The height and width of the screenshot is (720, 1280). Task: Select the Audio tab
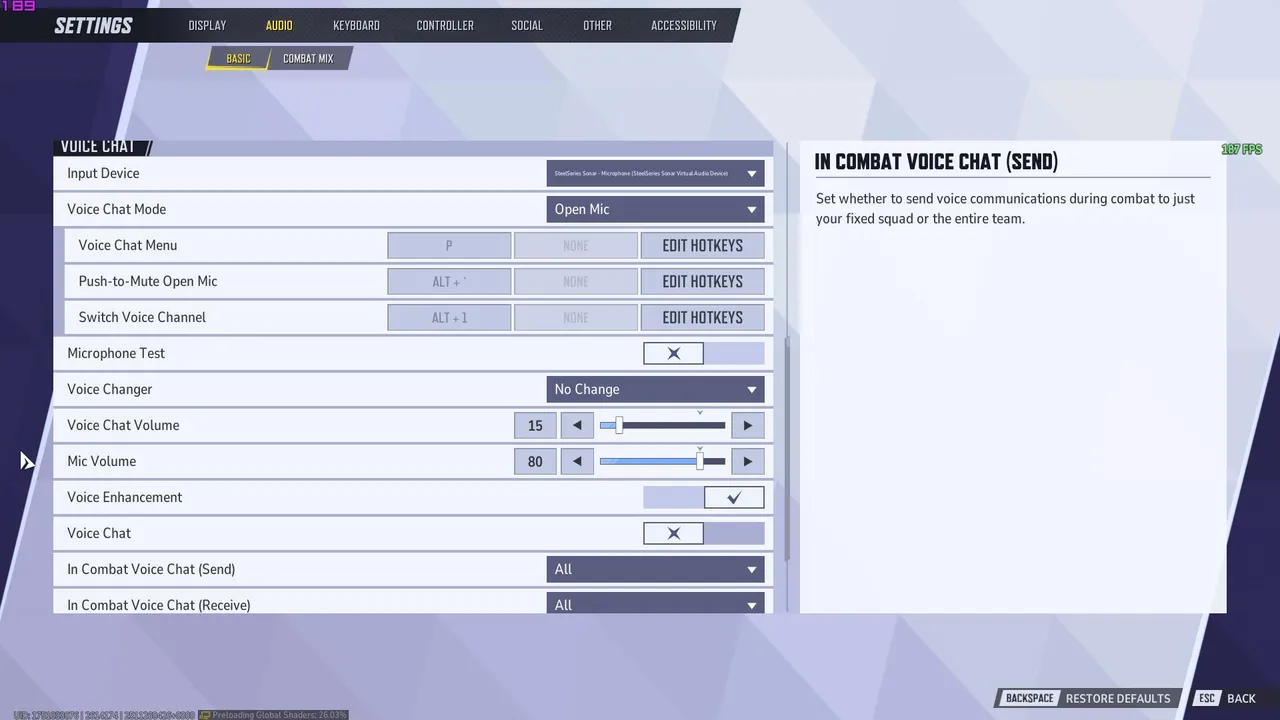click(x=279, y=25)
